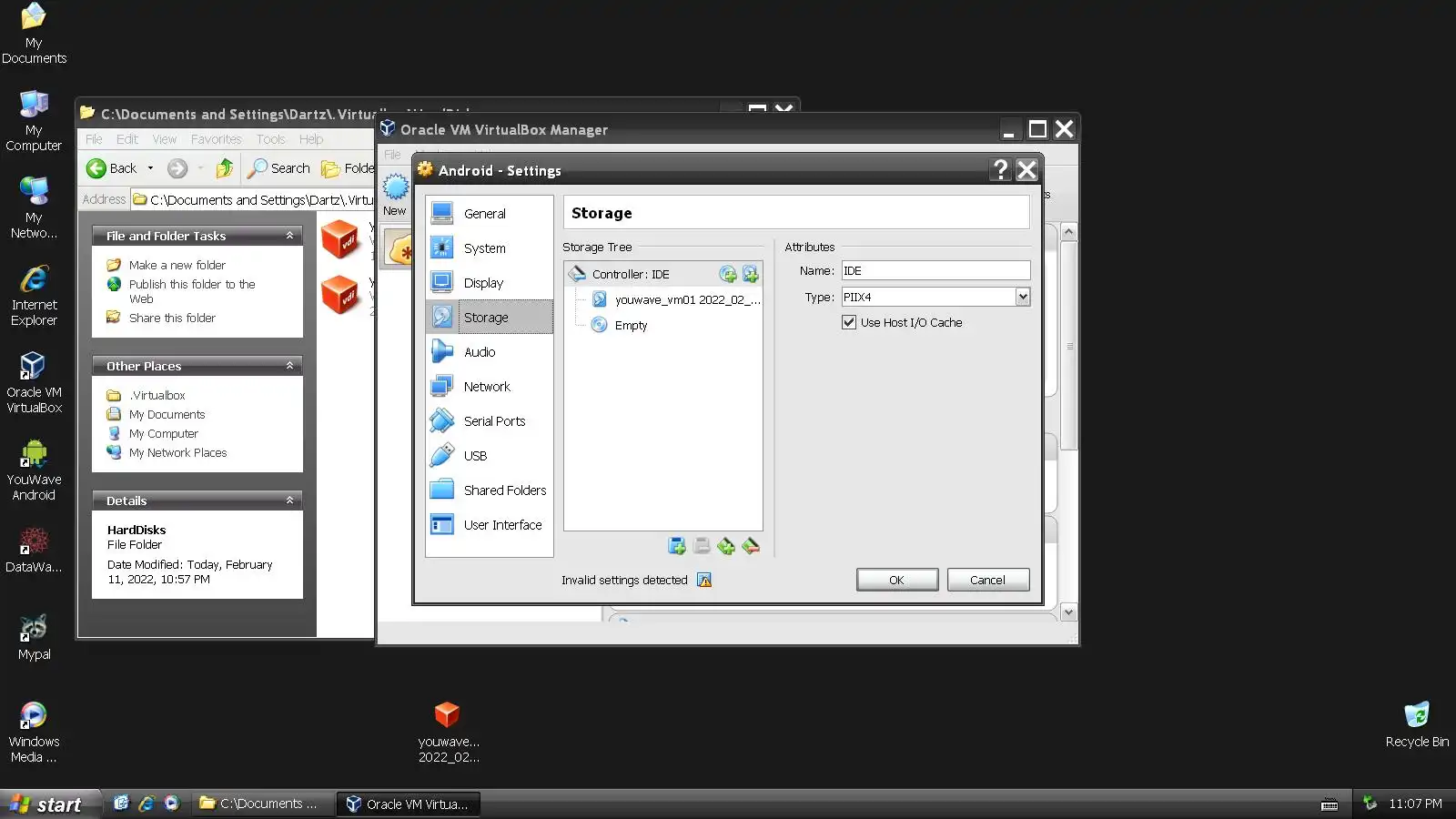
Task: Go Back in the Explorer window
Action: tap(112, 168)
